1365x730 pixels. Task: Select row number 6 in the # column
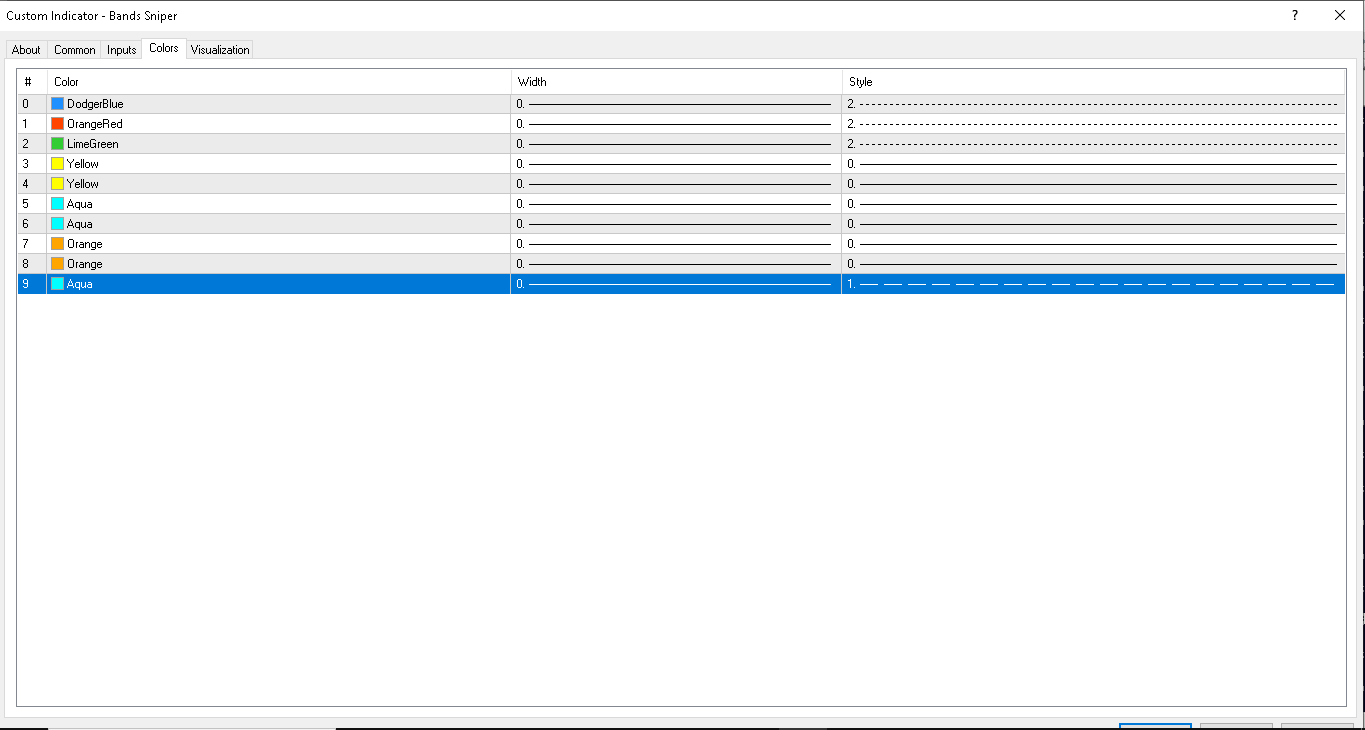32,224
